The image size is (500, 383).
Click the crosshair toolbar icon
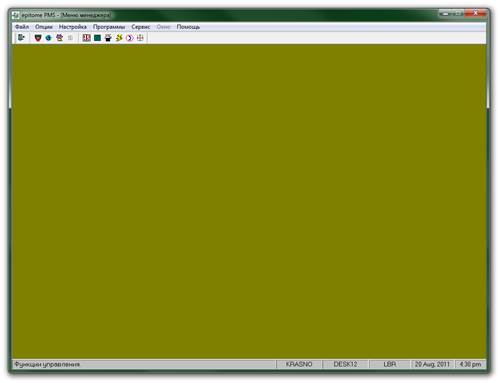140,38
